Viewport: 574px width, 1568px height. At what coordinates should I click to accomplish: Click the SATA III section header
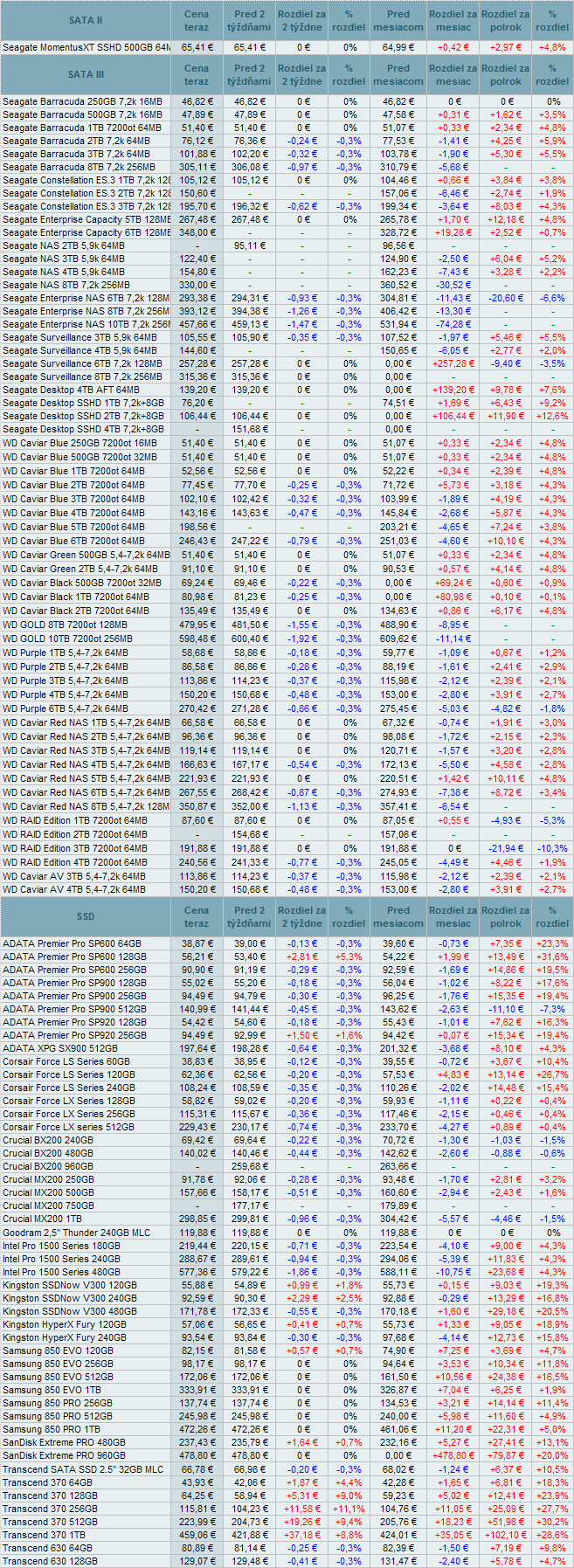click(x=86, y=75)
